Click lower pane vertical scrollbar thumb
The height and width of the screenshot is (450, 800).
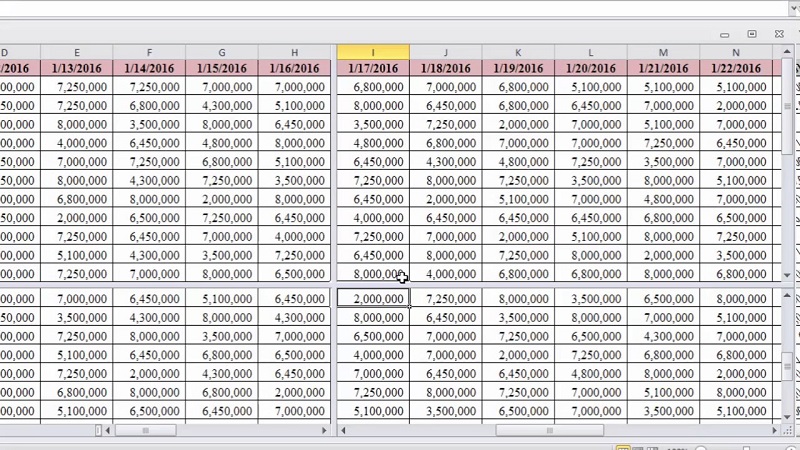(787, 366)
